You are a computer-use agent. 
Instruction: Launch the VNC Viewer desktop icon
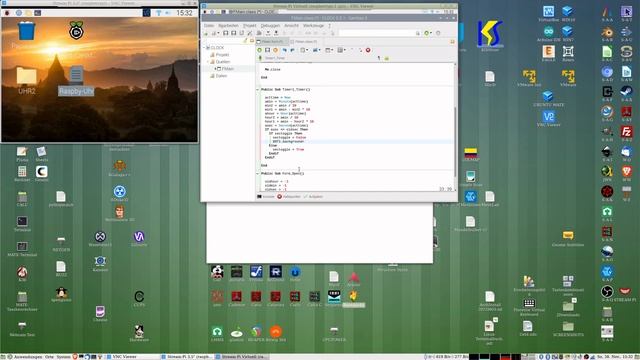pos(549,119)
